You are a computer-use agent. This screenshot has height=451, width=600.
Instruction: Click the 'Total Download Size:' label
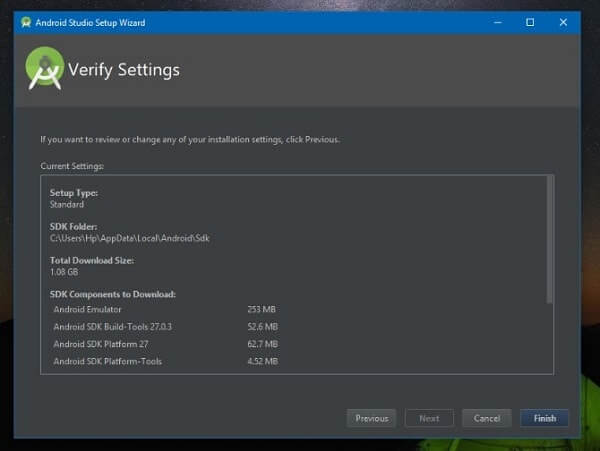[92, 261]
